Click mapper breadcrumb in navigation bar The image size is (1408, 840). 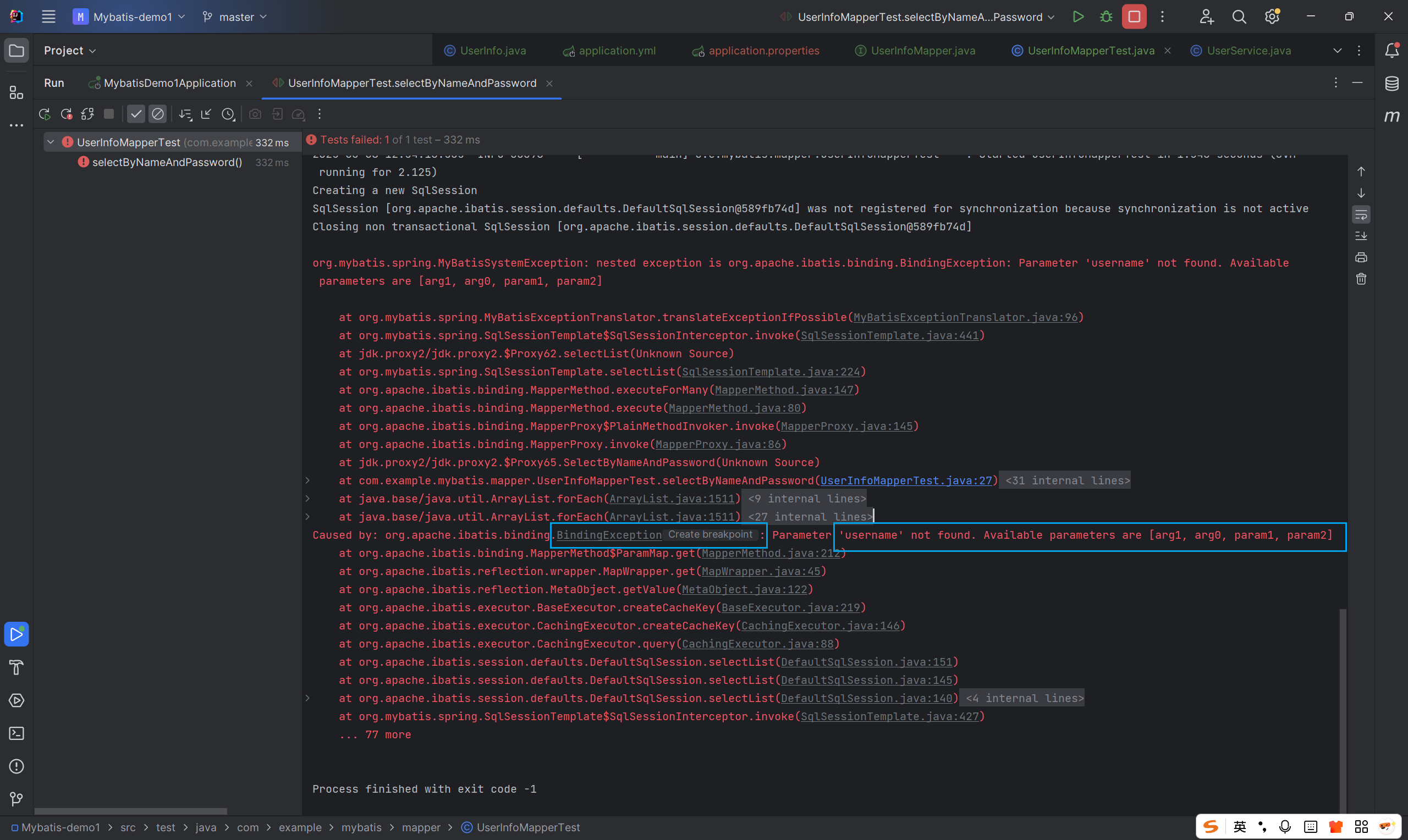421,827
